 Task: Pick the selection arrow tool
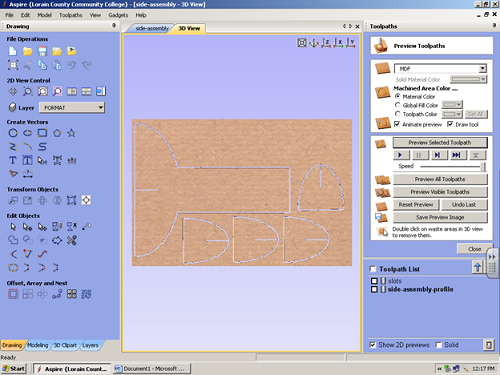[13, 227]
